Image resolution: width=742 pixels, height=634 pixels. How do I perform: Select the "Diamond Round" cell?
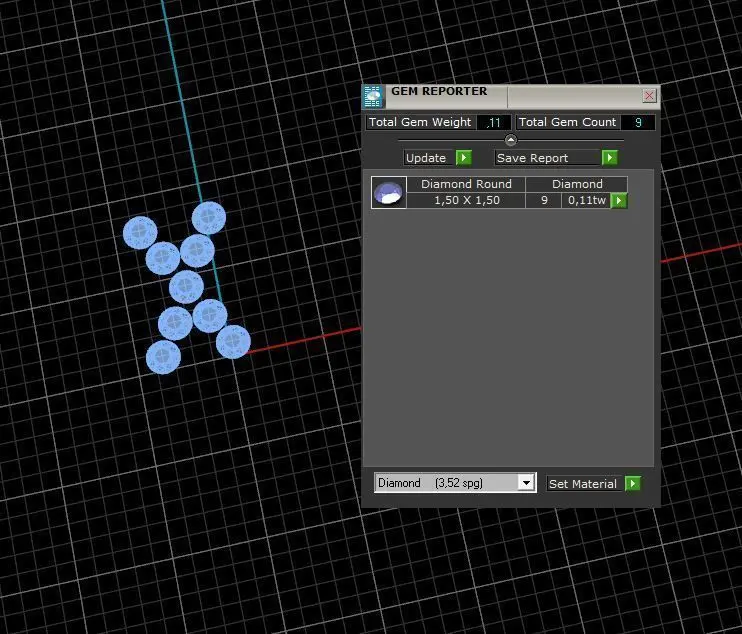(466, 184)
